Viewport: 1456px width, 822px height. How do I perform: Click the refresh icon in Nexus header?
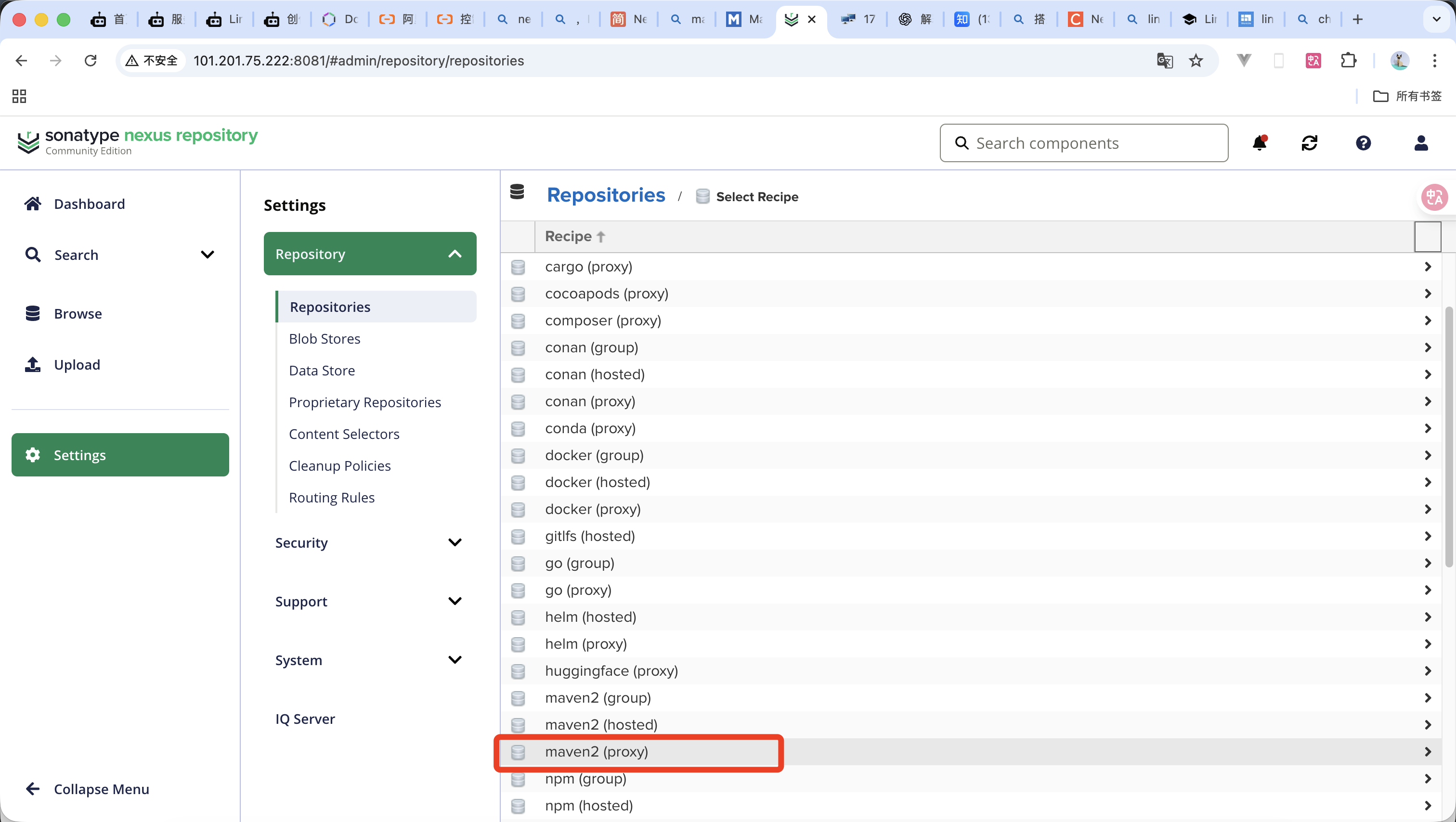pyautogui.click(x=1309, y=143)
